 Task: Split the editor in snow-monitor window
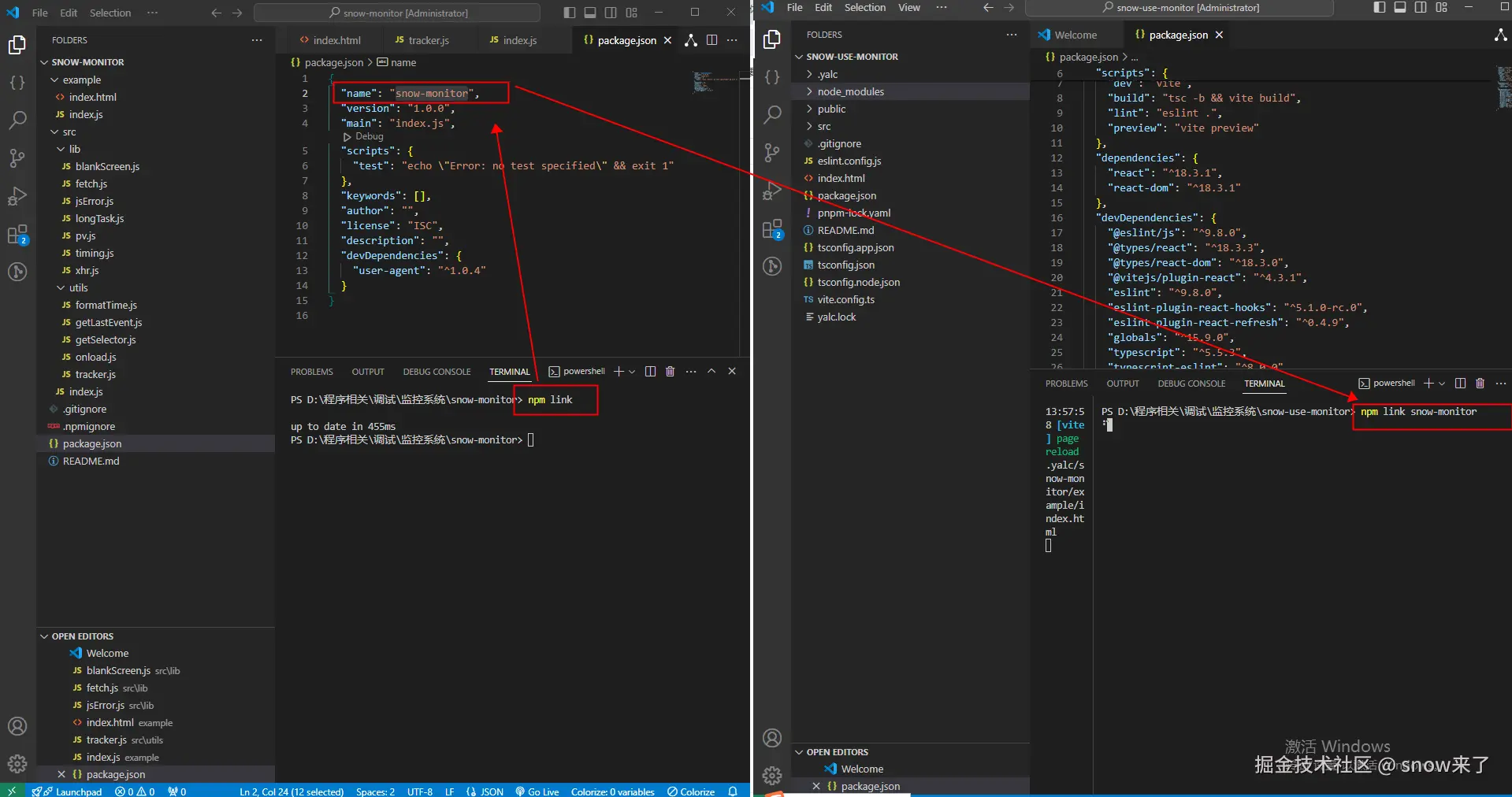coord(711,40)
